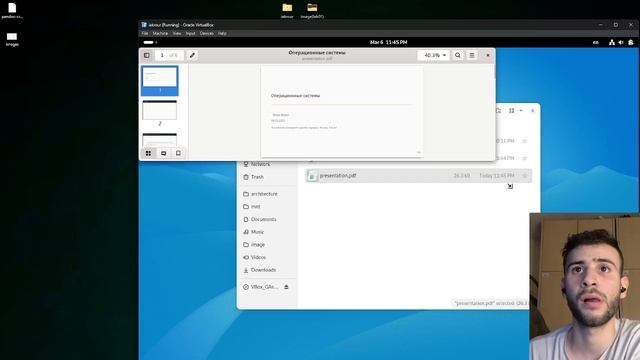Select the presentation.pdf file row
640x360 pixels.
click(x=418, y=176)
